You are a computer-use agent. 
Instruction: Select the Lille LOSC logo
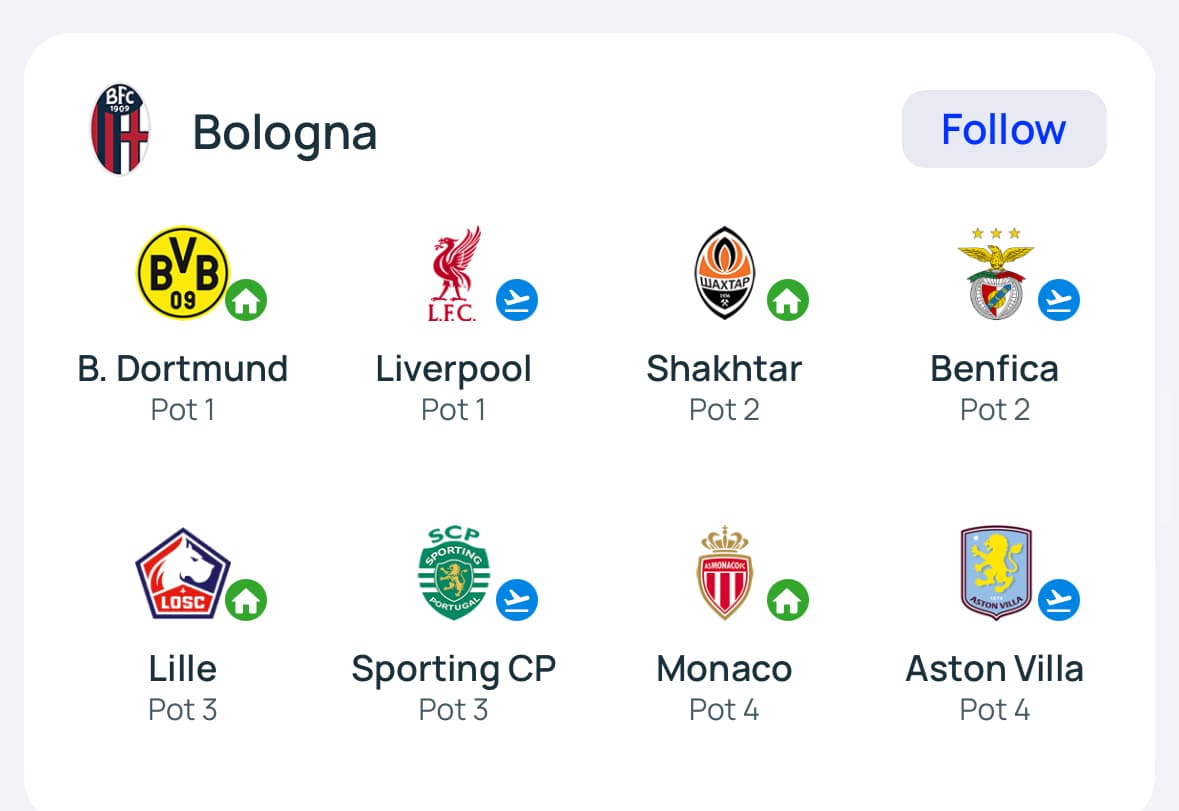182,573
